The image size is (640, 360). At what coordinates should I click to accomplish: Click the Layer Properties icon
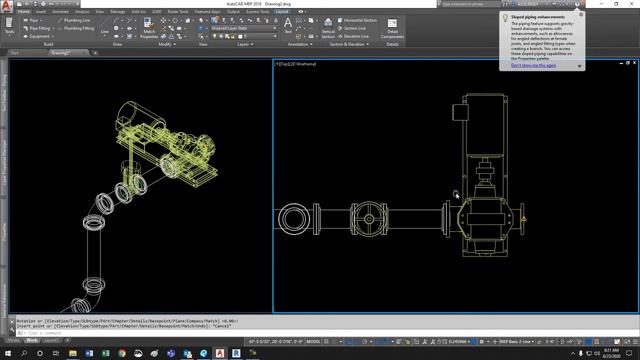pos(214,20)
